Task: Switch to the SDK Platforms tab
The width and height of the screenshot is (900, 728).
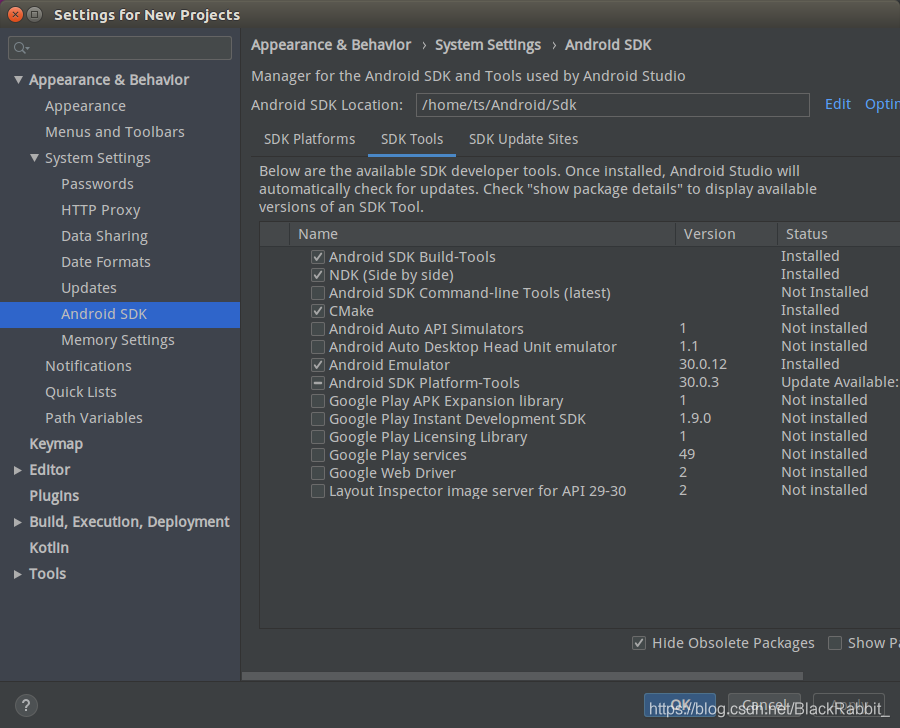Action: pyautogui.click(x=309, y=139)
